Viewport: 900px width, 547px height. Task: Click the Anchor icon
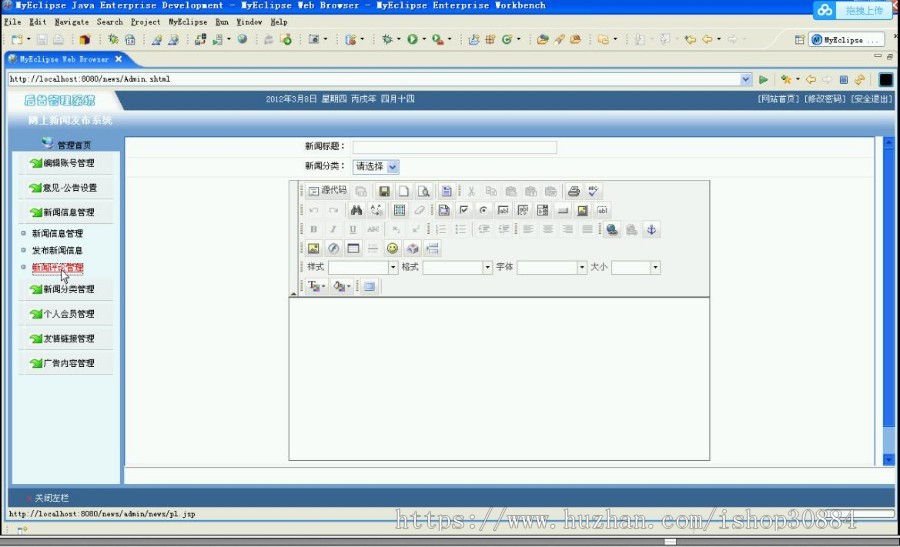click(651, 230)
